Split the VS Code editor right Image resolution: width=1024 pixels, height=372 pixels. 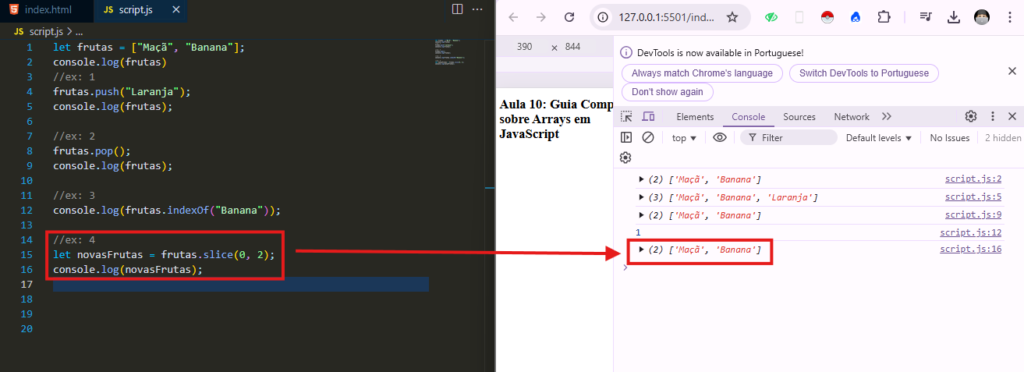(x=457, y=9)
